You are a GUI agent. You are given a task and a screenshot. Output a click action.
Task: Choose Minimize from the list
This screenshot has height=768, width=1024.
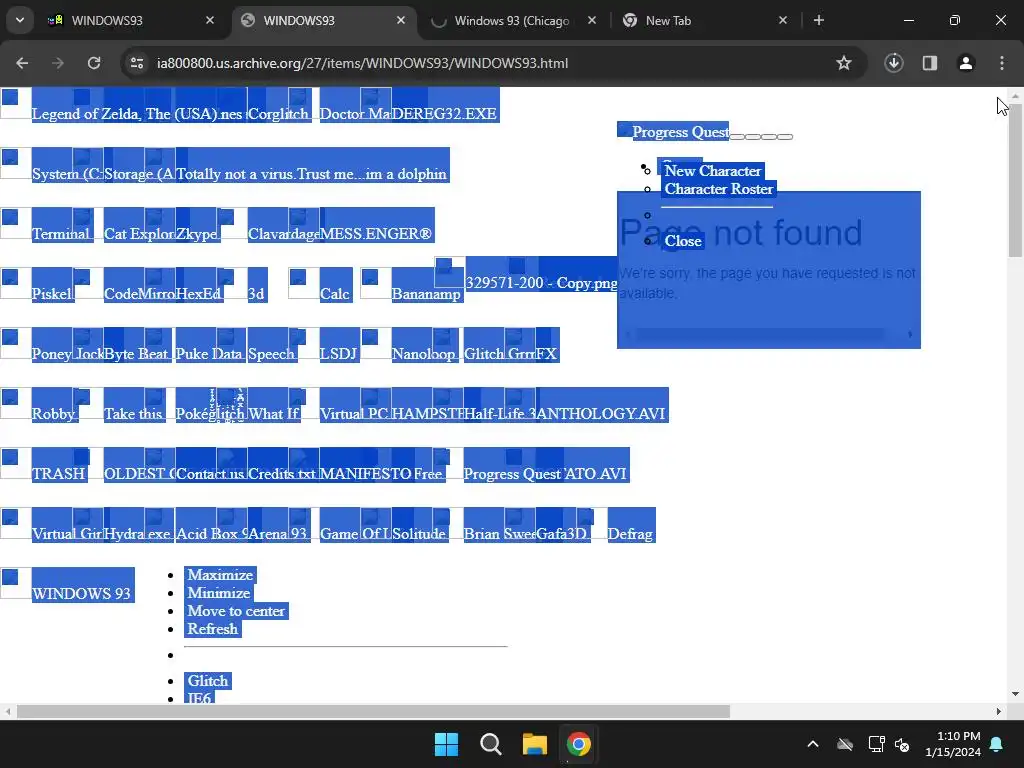(x=219, y=593)
